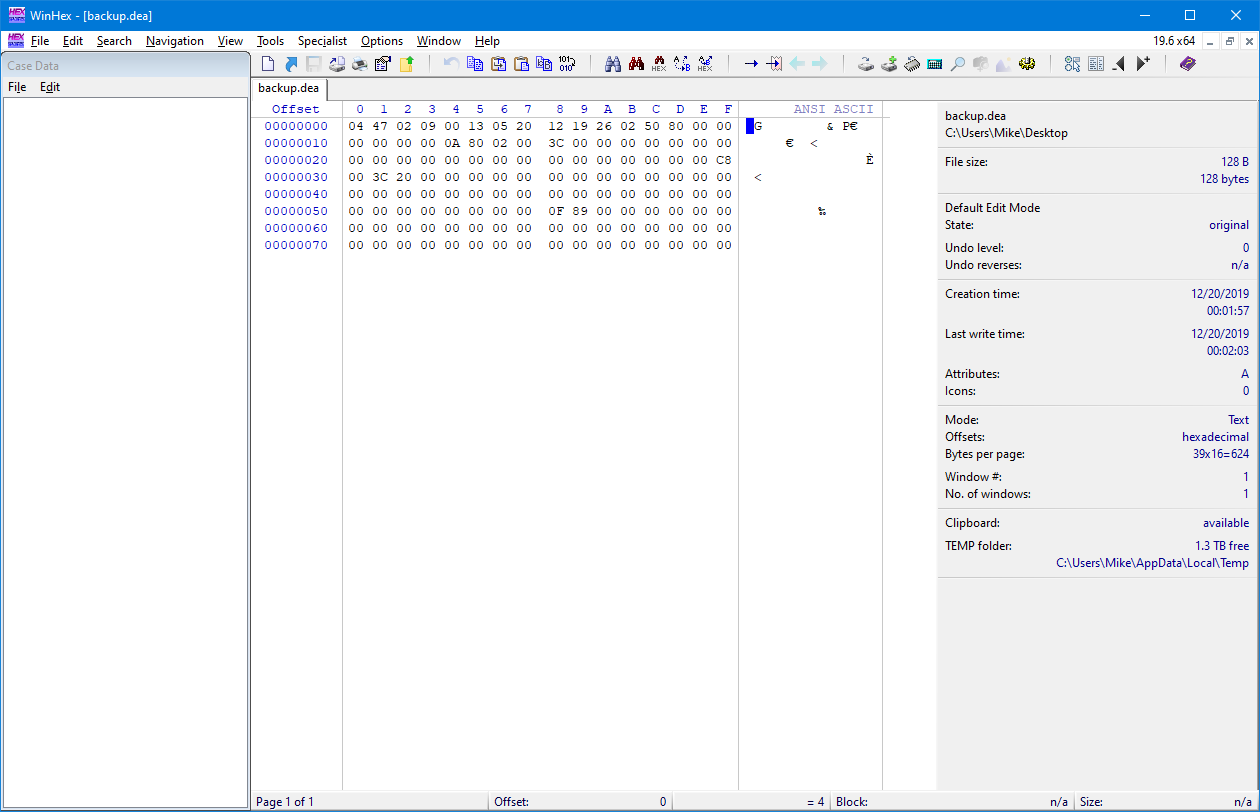Open the Search menu
Viewport: 1260px width, 812px height.
pyautogui.click(x=114, y=41)
